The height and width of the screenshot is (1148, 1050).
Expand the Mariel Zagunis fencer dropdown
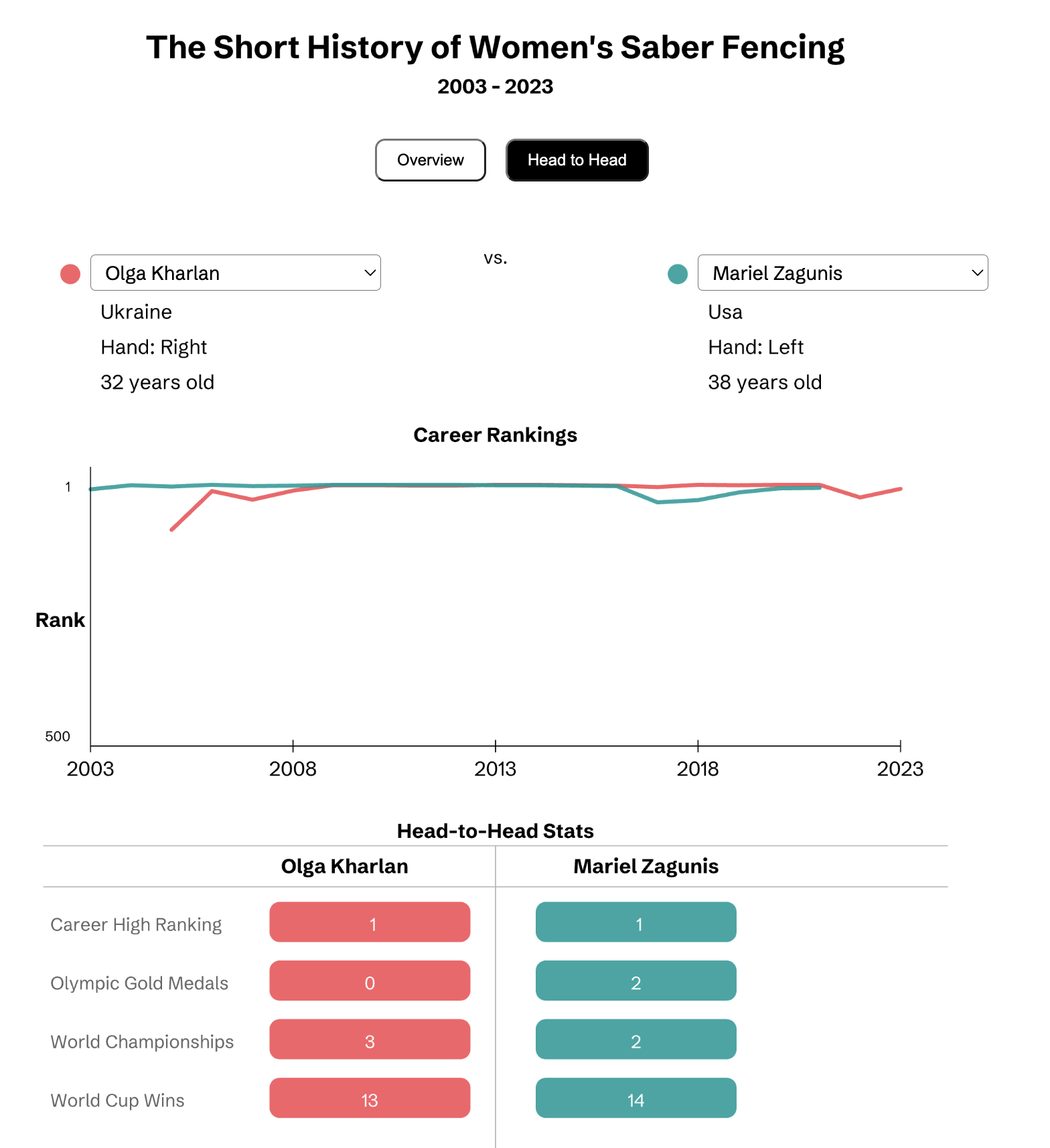pos(842,273)
